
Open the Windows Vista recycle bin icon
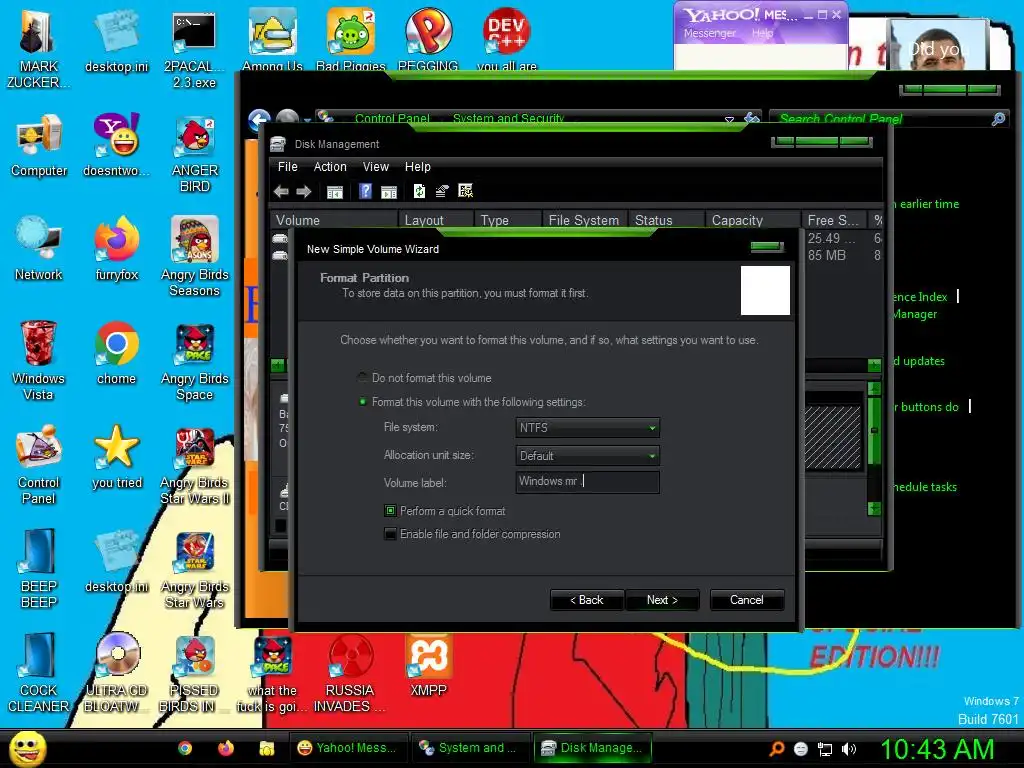(x=39, y=360)
